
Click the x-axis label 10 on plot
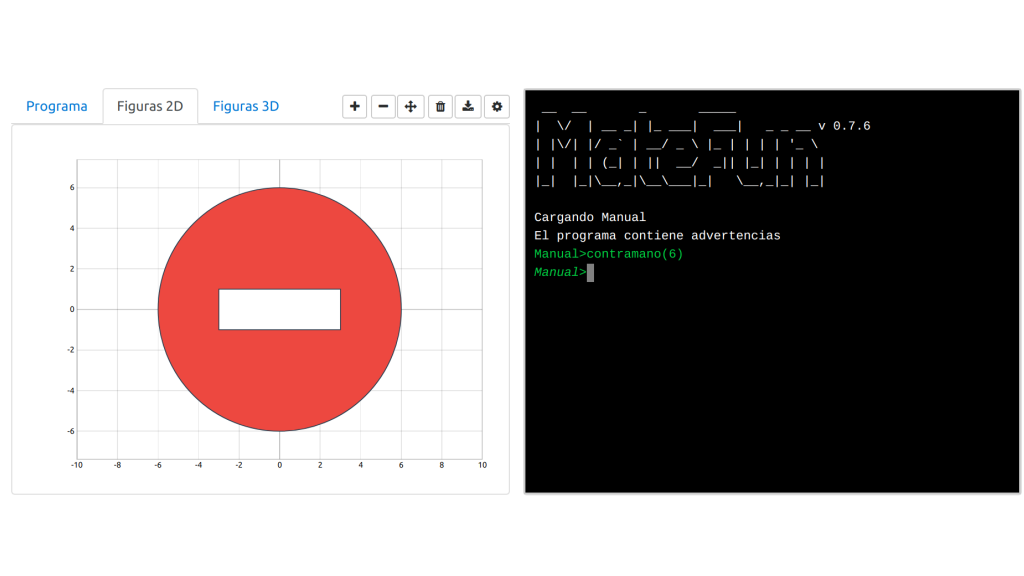[482, 465]
